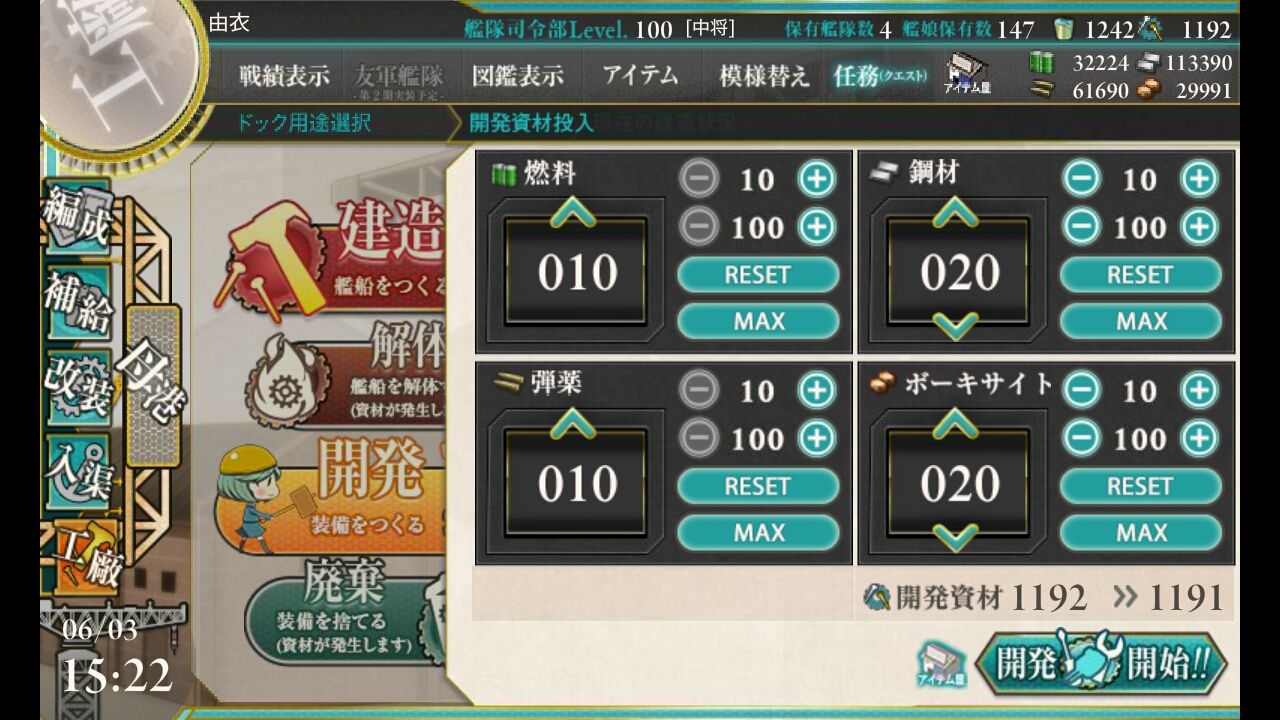Set 弾薬 ammo to MAX

coord(758,532)
